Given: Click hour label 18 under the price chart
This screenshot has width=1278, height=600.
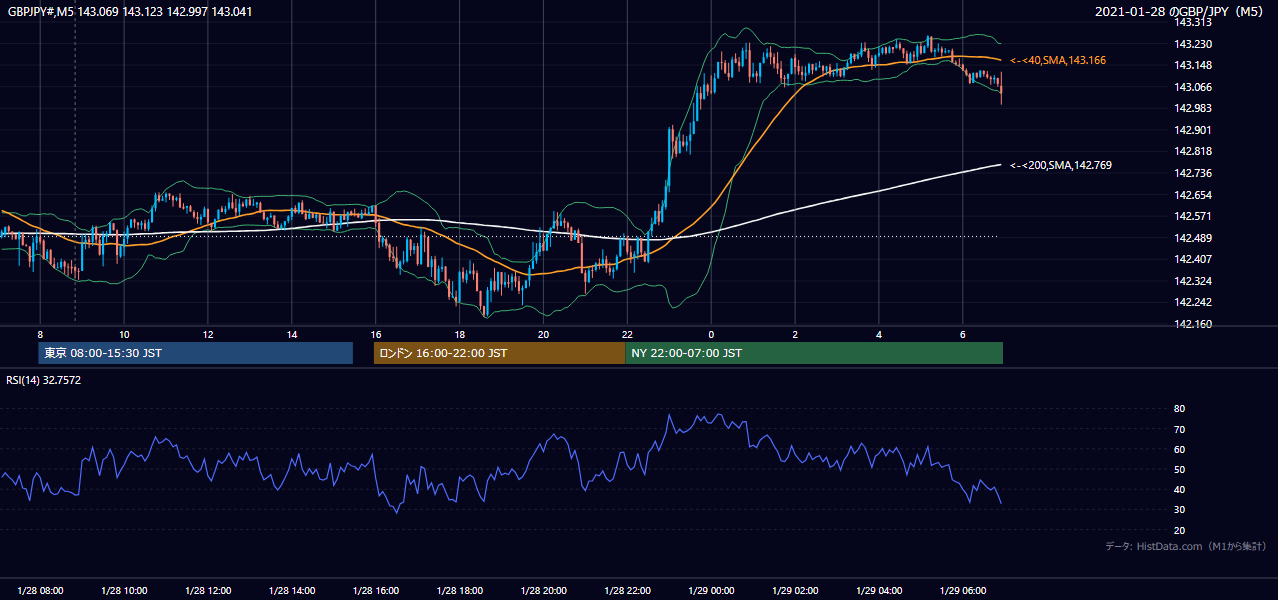Looking at the screenshot, I should pyautogui.click(x=459, y=334).
